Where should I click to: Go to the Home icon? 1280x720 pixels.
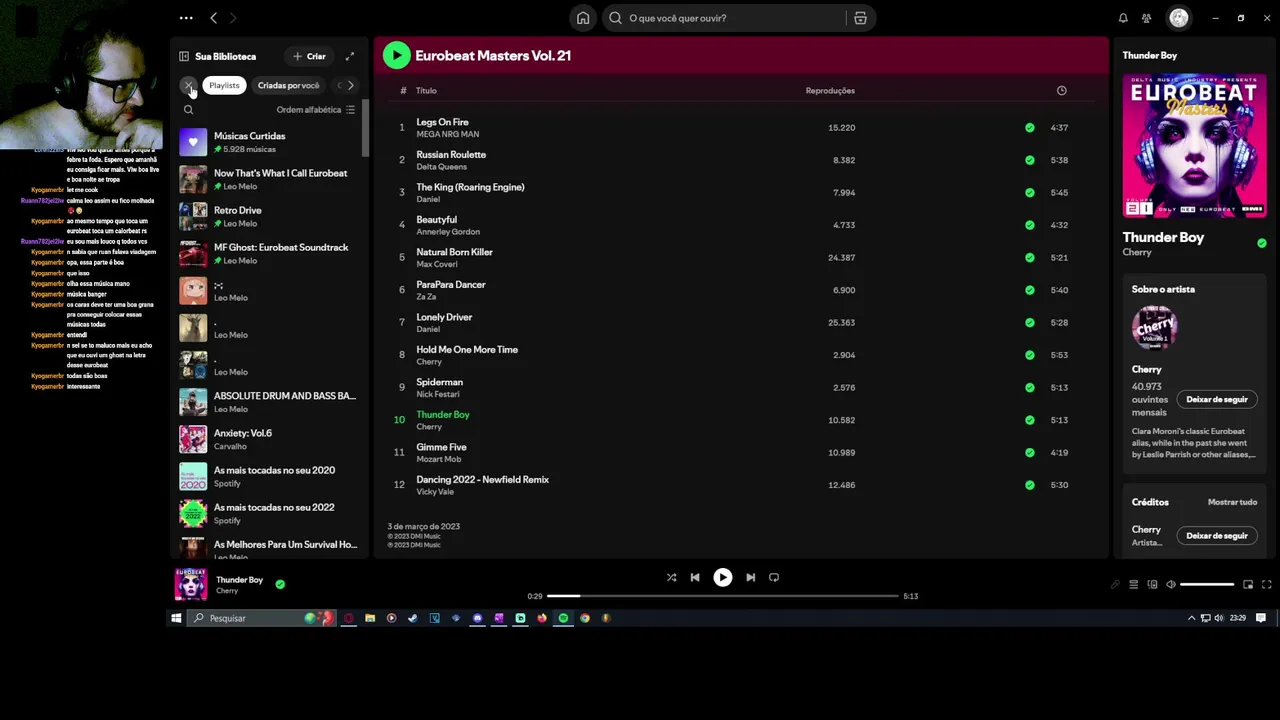[x=583, y=18]
